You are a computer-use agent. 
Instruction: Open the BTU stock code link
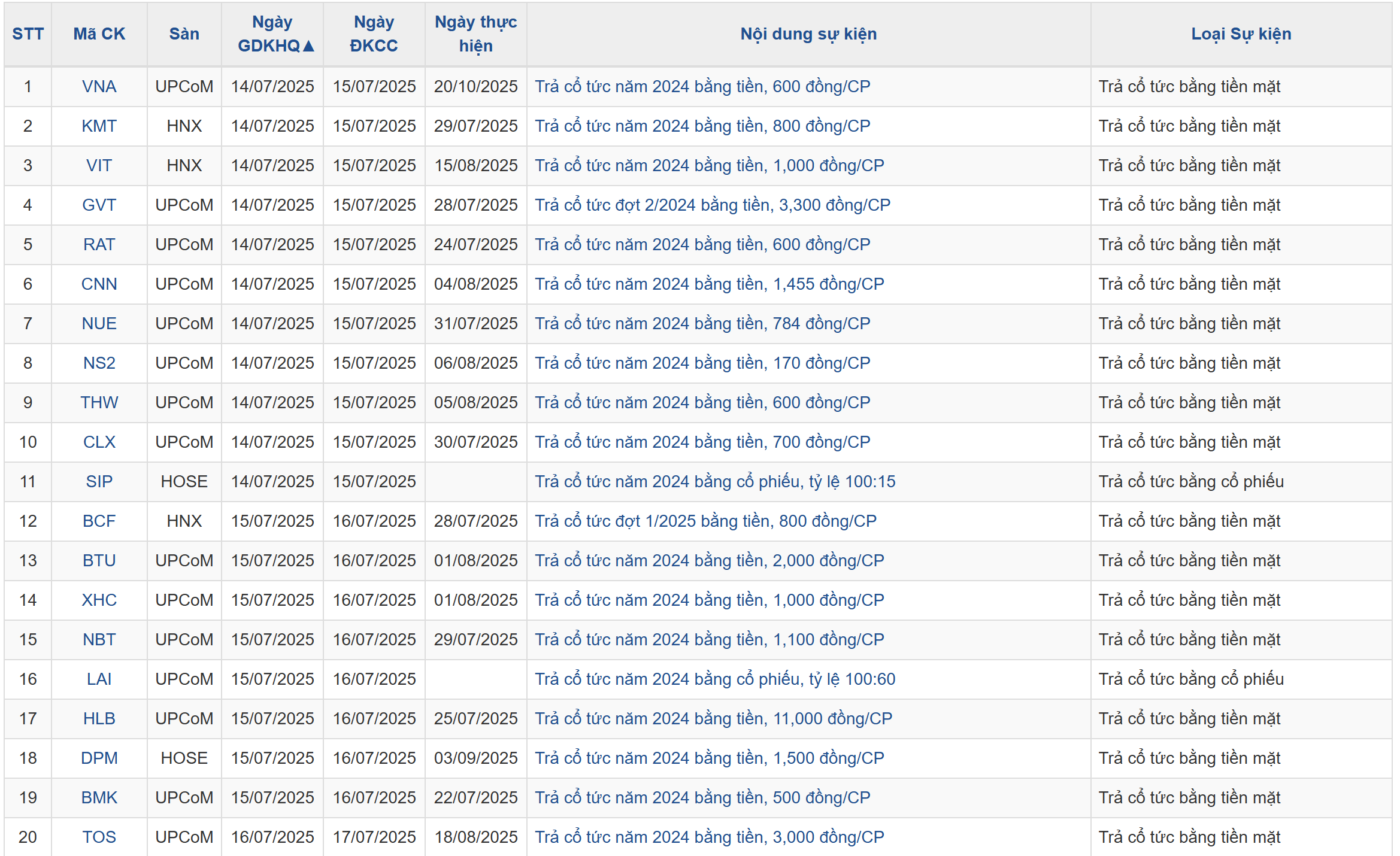tap(99, 561)
